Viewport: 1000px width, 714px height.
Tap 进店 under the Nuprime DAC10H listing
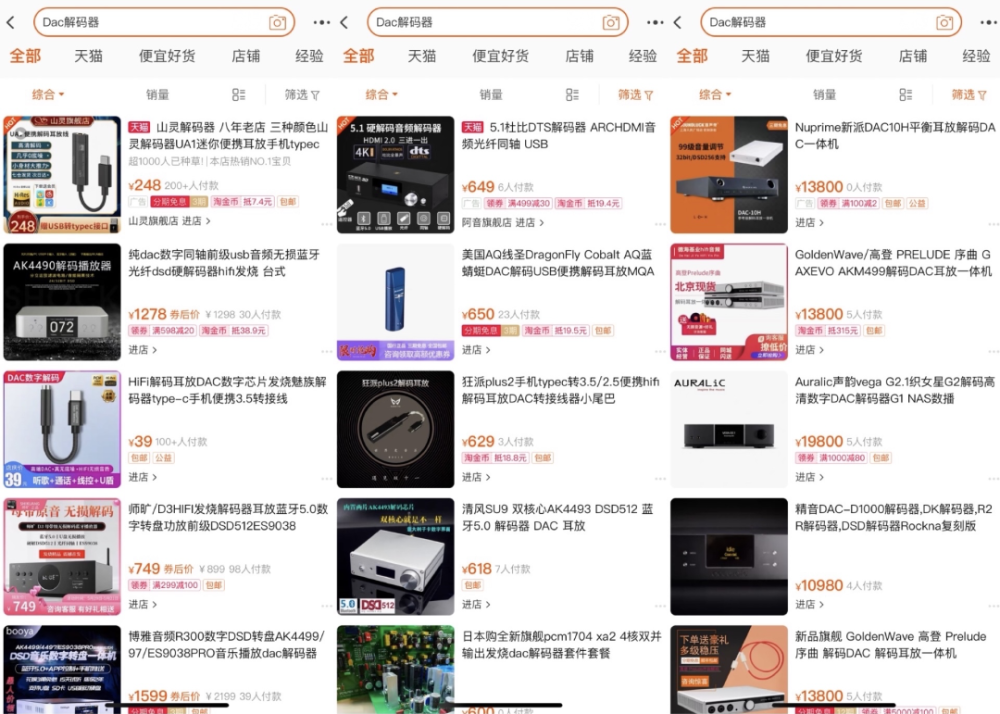coord(810,222)
